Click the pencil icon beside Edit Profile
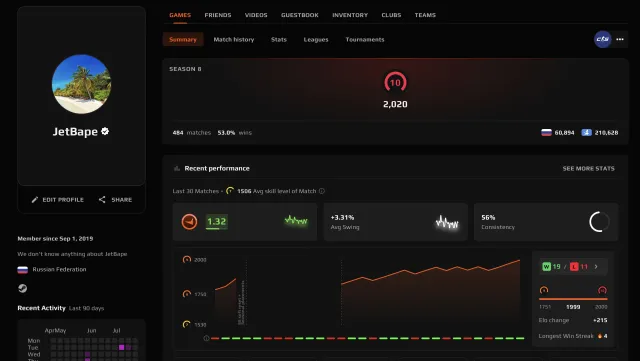Screen dimensions: 640x361 (x=35, y=200)
